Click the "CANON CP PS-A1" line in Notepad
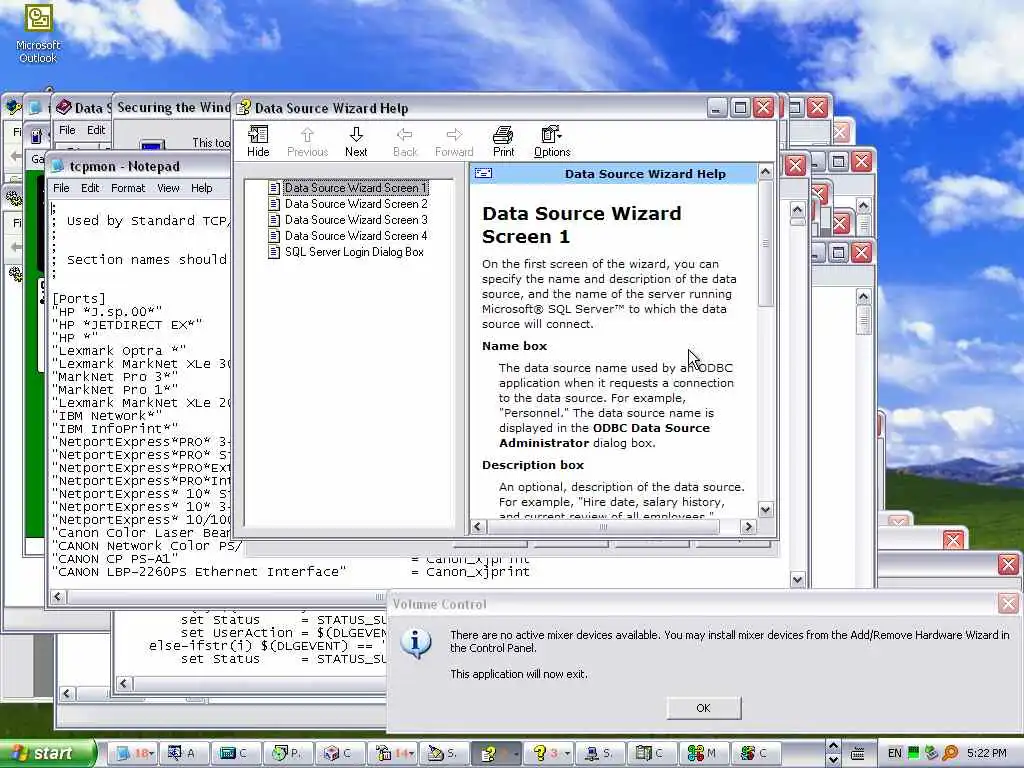 pos(115,559)
